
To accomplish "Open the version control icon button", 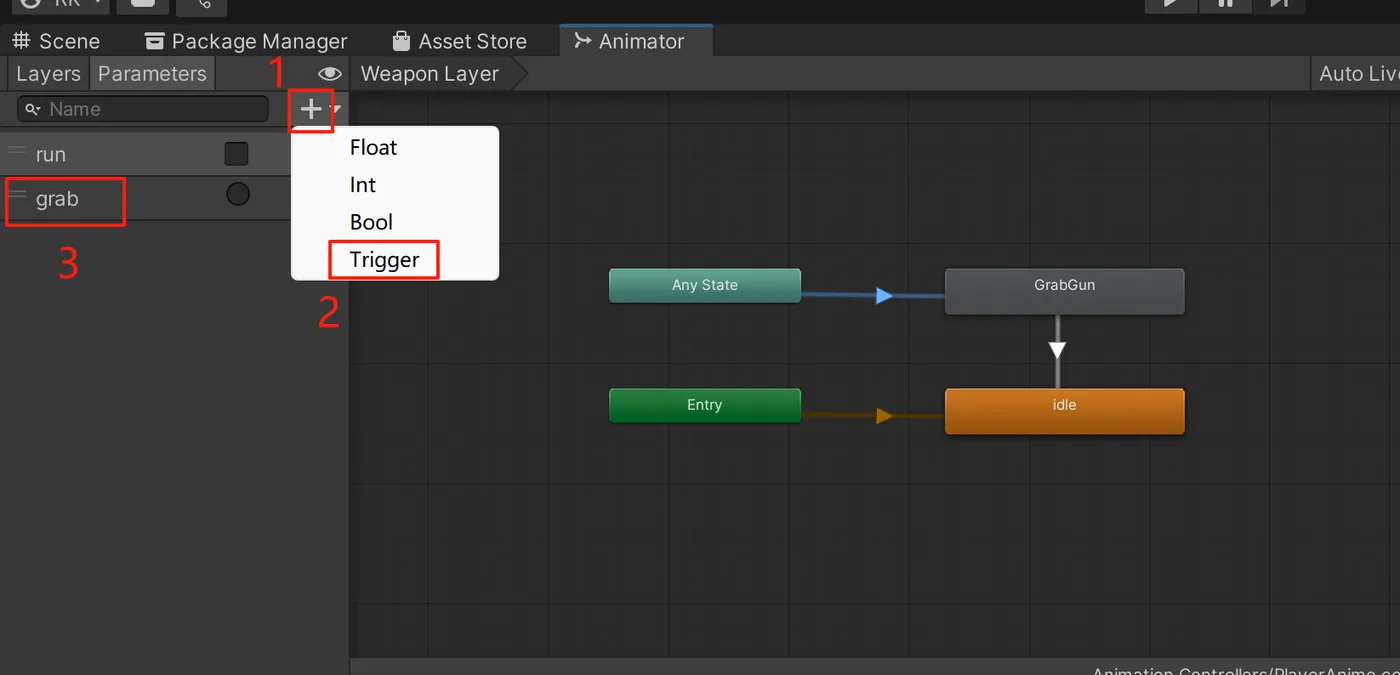I will pos(201,5).
